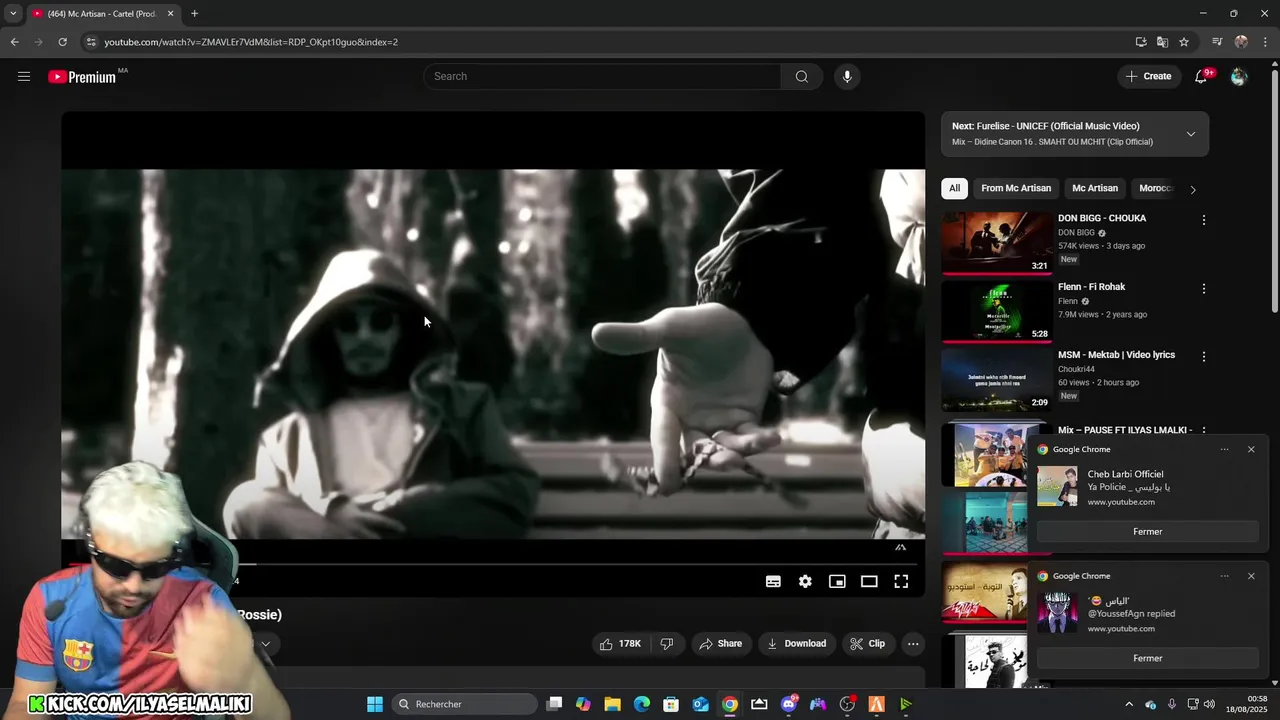
Task: Open MSM - Mektab Video lyrics thumbnail
Action: (x=997, y=379)
